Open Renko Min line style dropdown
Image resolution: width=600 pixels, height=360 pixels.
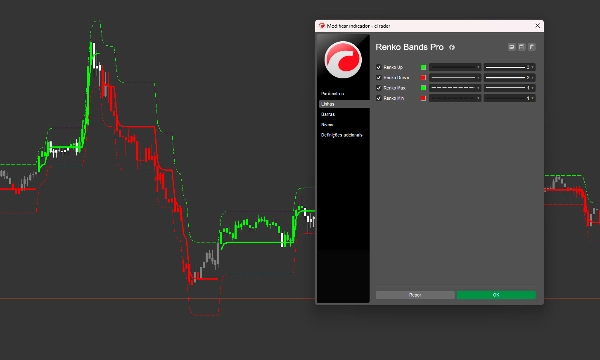[455, 98]
